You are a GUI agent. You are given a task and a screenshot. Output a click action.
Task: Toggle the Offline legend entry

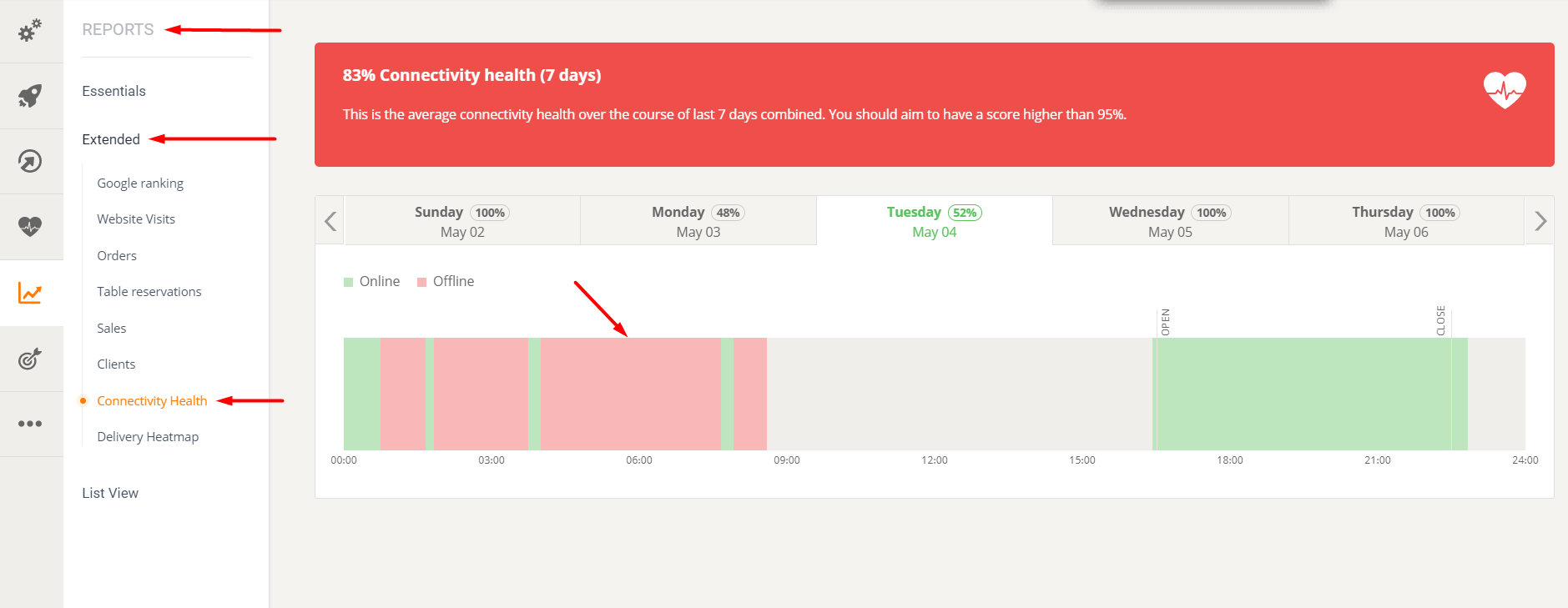446,281
